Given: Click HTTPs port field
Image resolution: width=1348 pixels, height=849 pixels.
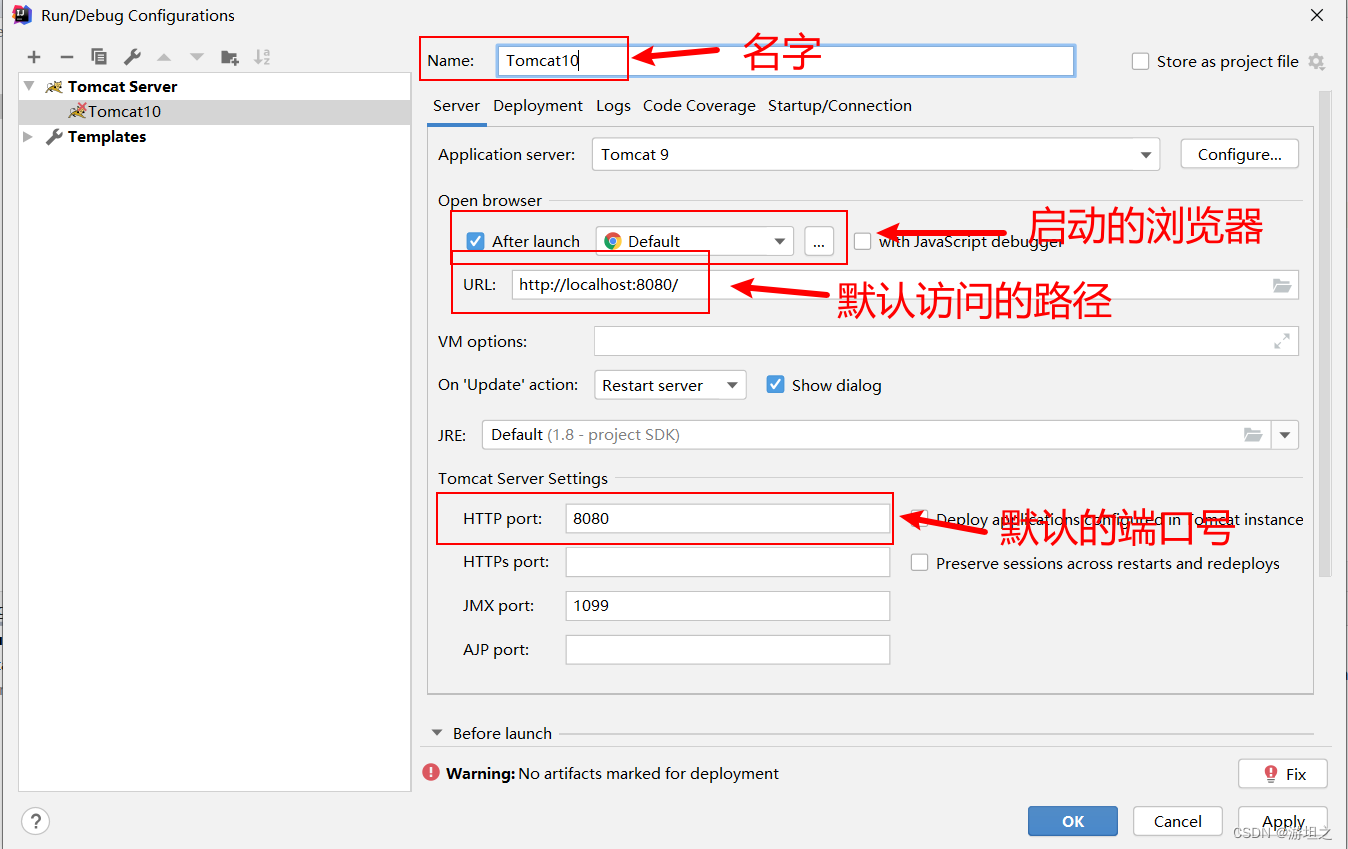Looking at the screenshot, I should [728, 562].
